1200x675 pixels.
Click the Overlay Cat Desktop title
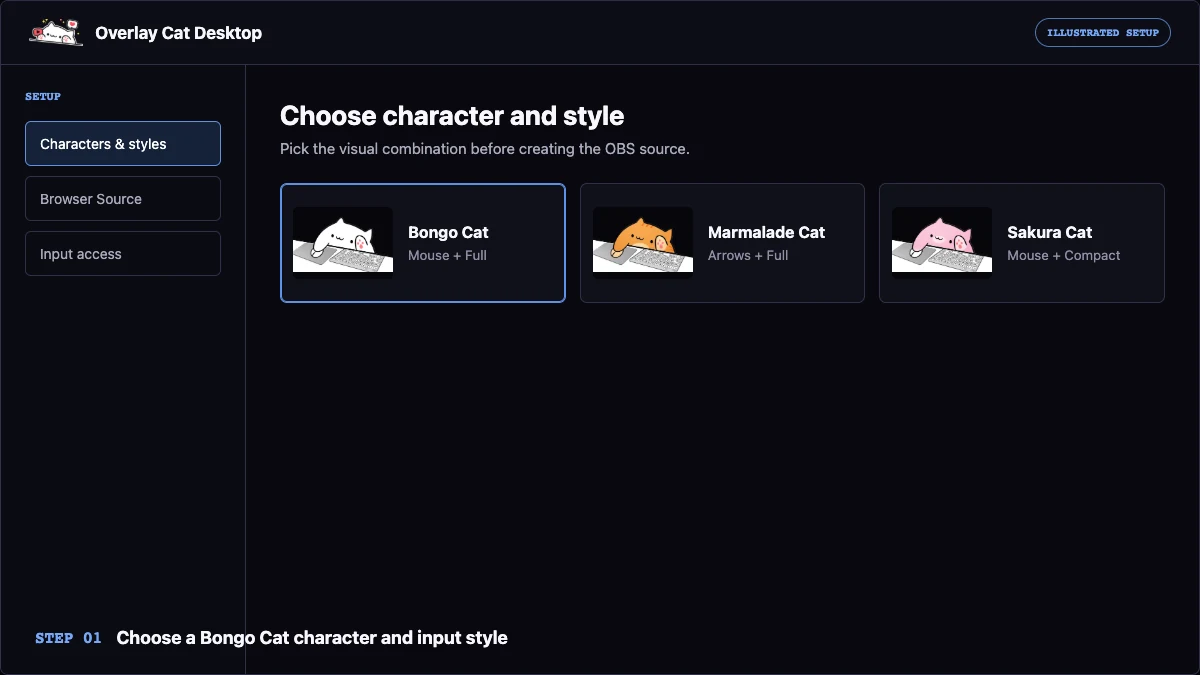[179, 33]
